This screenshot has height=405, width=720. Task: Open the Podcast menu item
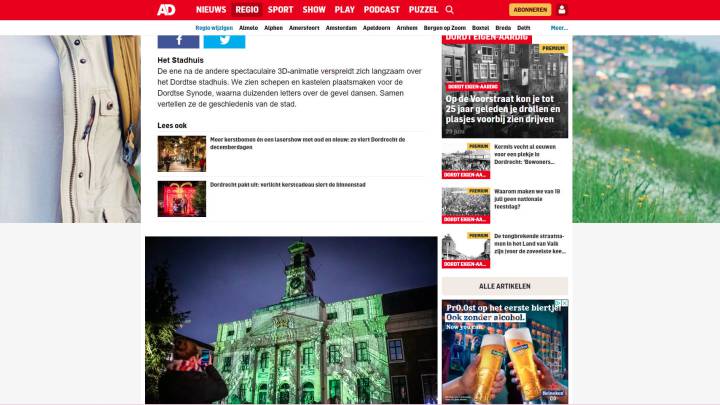pos(381,9)
